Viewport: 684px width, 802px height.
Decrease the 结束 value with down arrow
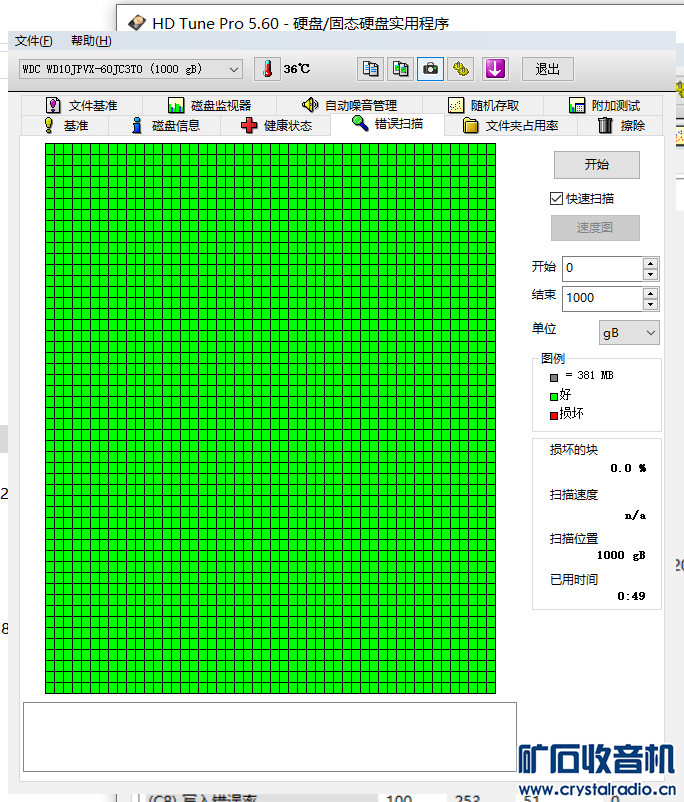click(650, 304)
